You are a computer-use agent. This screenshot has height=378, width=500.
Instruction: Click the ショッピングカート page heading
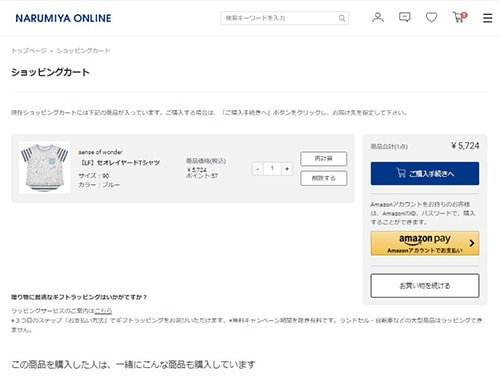[x=50, y=72]
